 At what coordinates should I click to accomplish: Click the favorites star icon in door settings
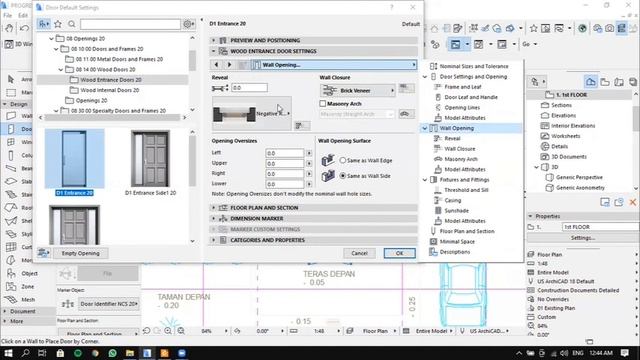click(58, 24)
